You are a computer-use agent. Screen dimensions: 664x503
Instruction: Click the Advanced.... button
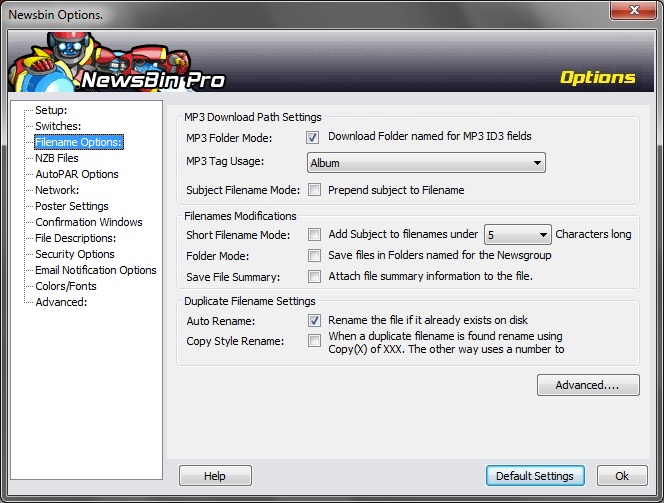pyautogui.click(x=588, y=385)
